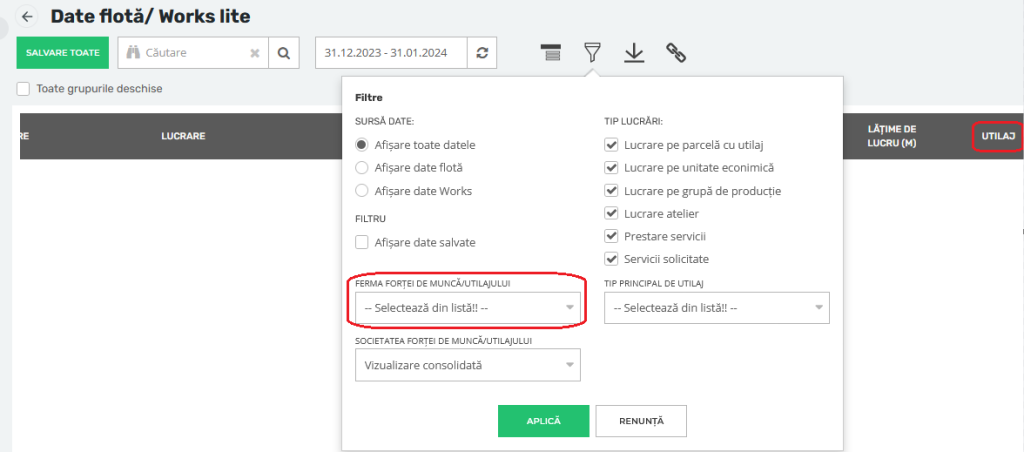Click the back arrow icon

[x=27, y=17]
